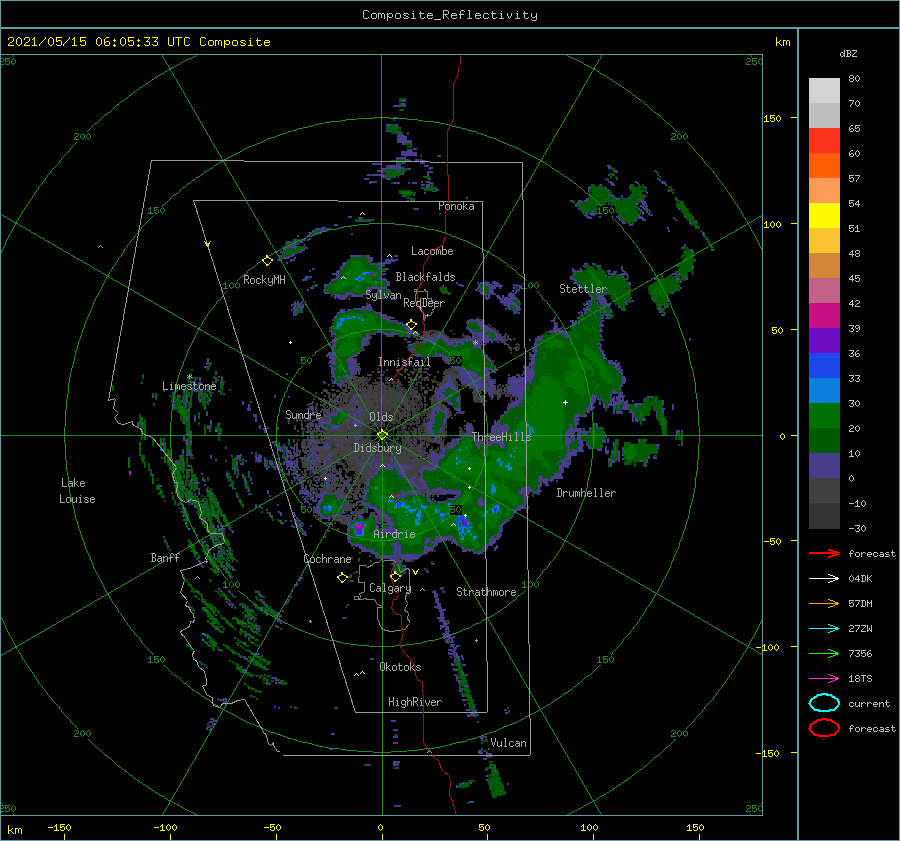The image size is (900, 841).
Task: Click the Stettler city label
Action: point(583,289)
